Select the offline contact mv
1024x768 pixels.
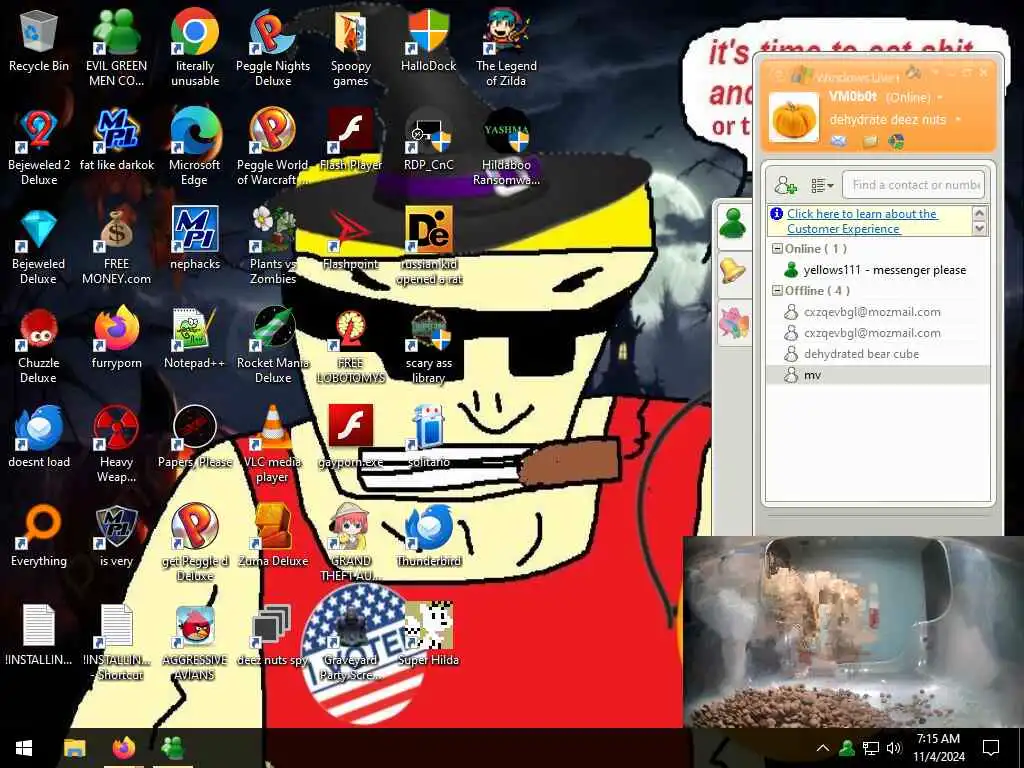click(877, 375)
